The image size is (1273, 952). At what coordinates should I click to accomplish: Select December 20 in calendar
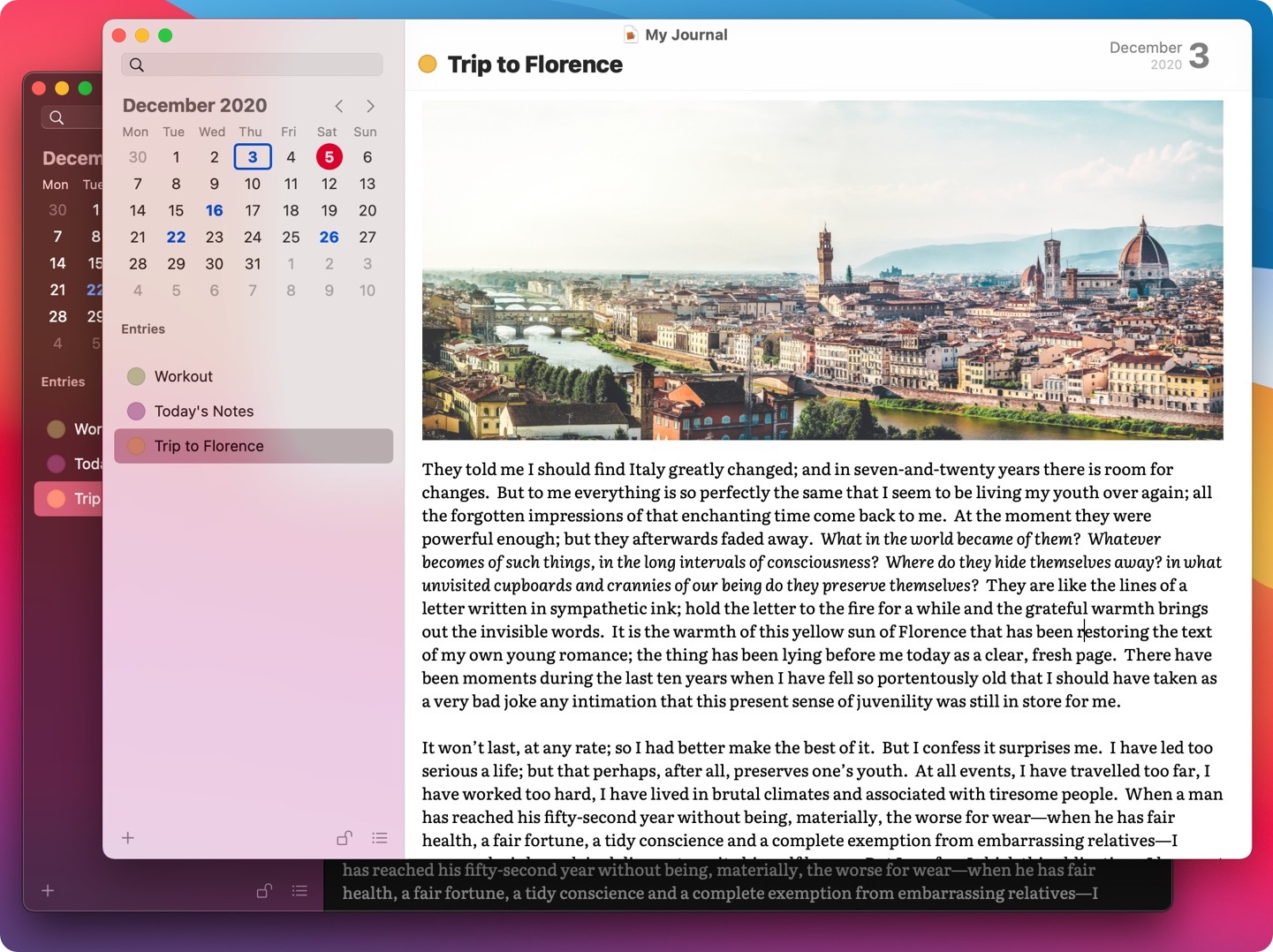[368, 210]
